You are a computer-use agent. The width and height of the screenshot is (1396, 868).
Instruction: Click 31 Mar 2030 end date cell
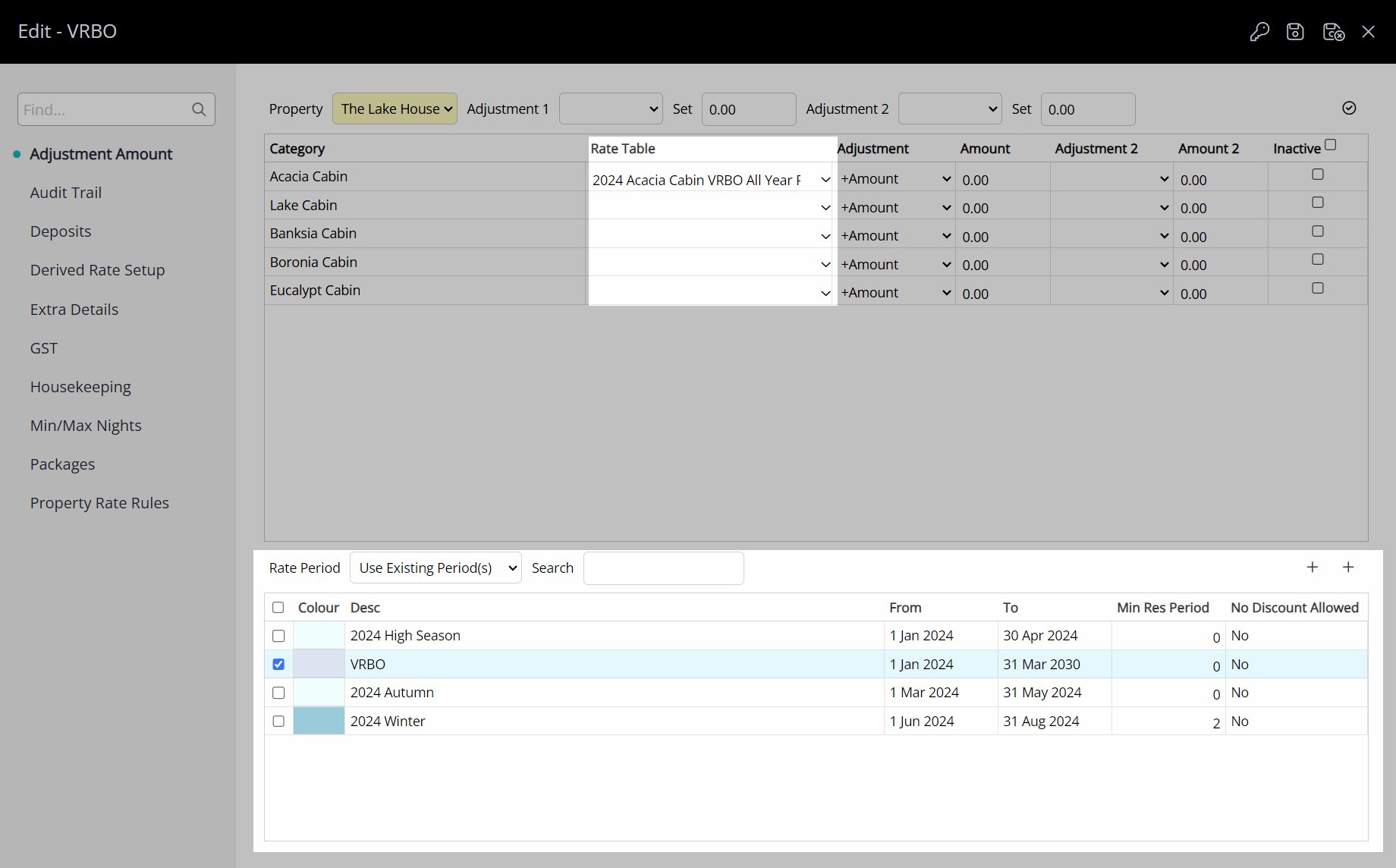[1055, 664]
